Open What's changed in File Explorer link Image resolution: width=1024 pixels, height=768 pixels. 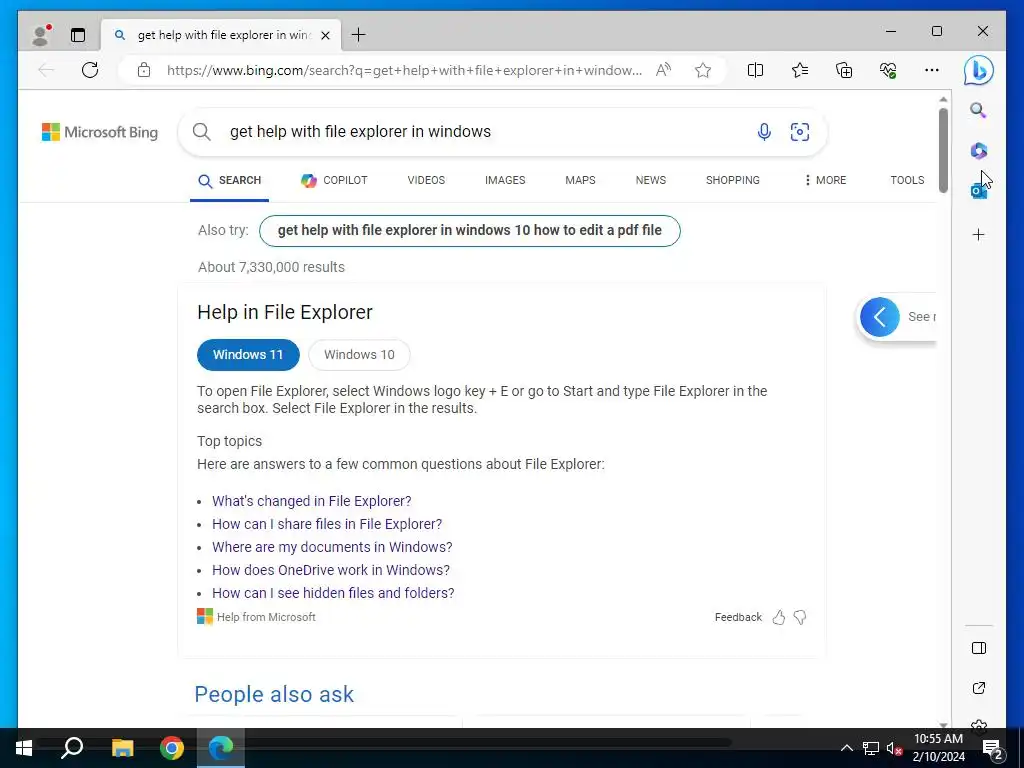[312, 501]
